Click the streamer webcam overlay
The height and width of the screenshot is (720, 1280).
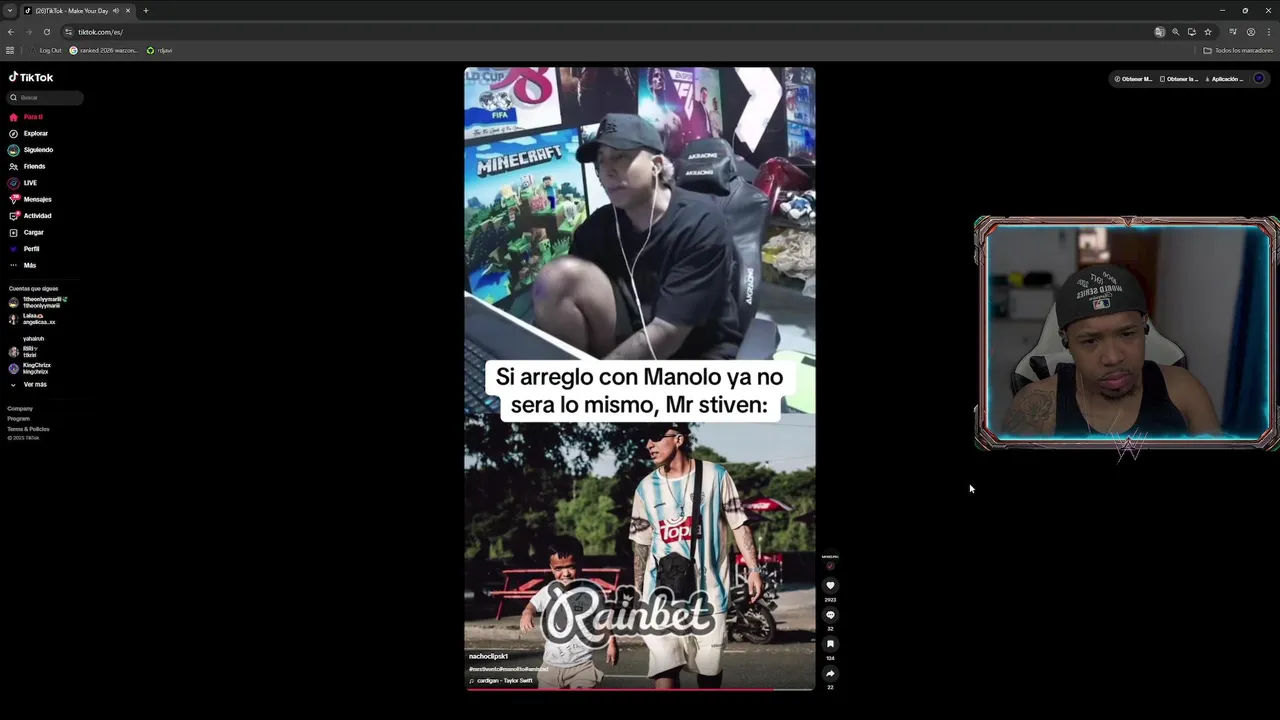pyautogui.click(x=1127, y=333)
